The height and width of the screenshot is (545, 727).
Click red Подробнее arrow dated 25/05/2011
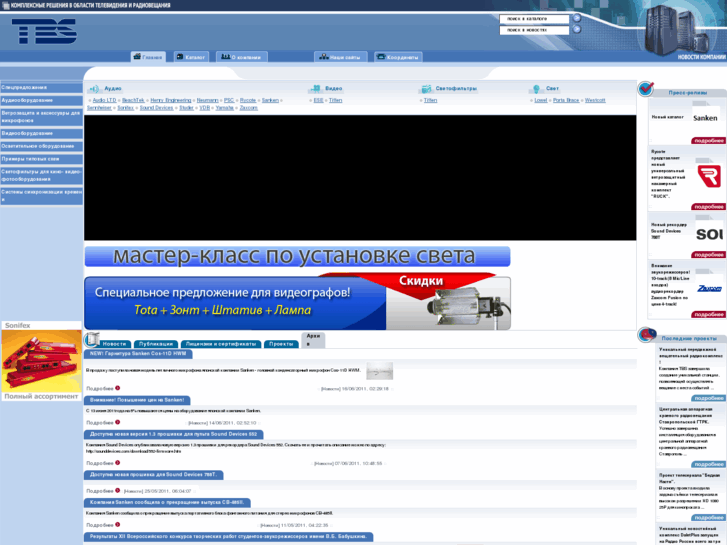tap(117, 490)
